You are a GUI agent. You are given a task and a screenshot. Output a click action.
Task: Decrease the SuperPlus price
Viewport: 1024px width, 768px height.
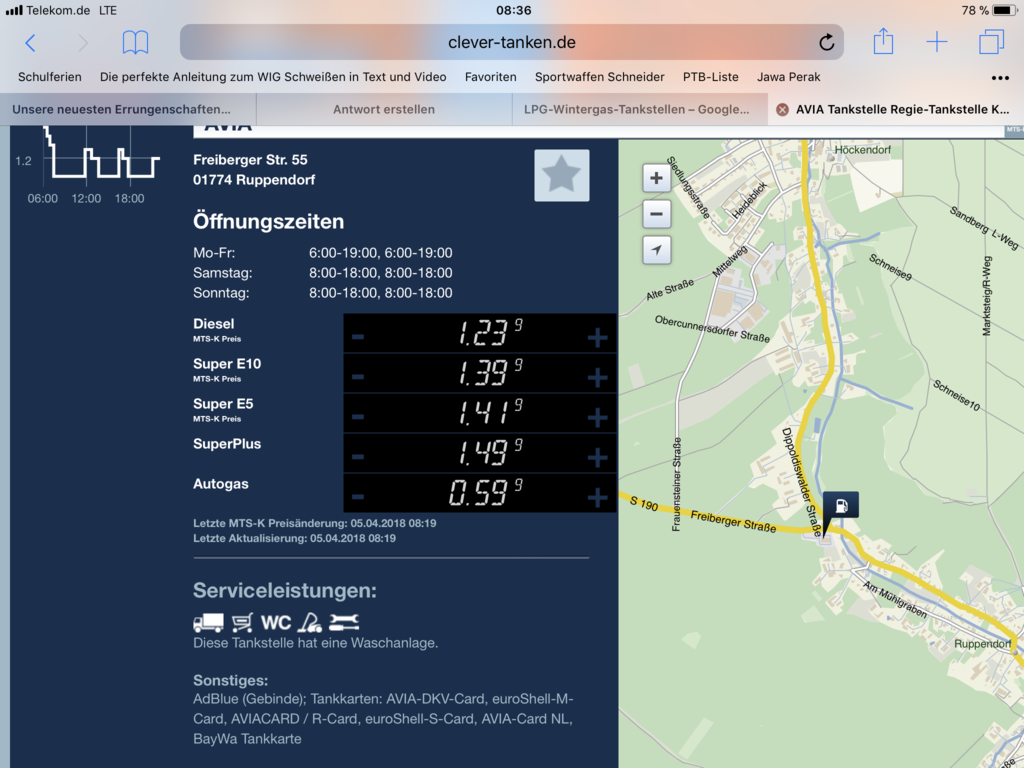(358, 456)
